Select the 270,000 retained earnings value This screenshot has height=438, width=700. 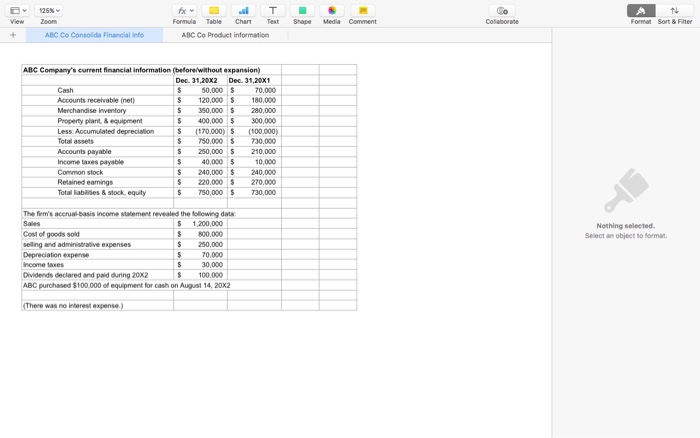tap(254, 182)
